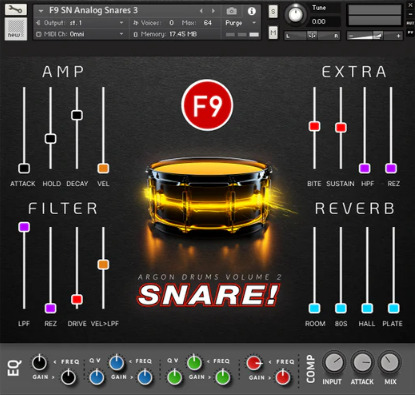The image size is (415, 395).
Task: Click the camera snapshot icon
Action: pos(231,11)
